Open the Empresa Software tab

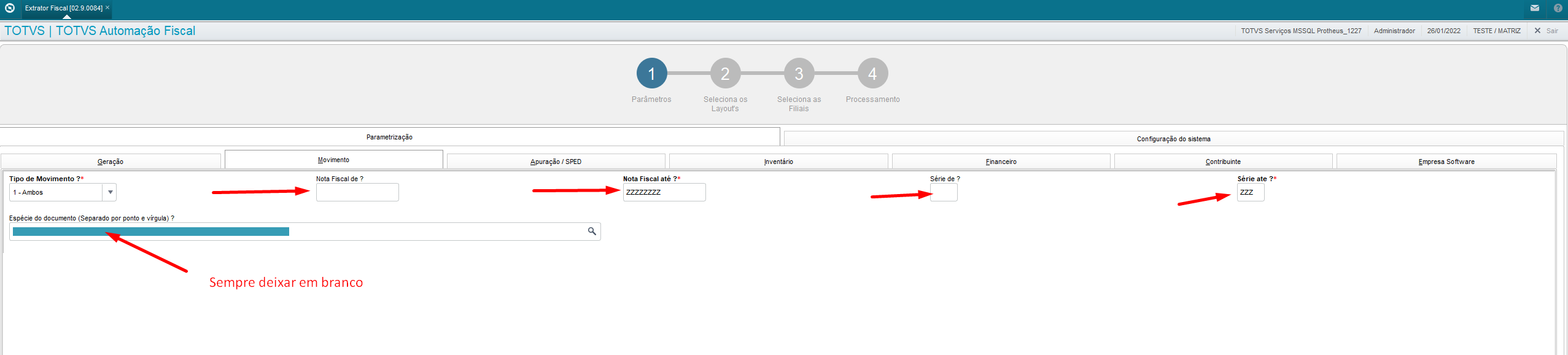coord(1446,162)
